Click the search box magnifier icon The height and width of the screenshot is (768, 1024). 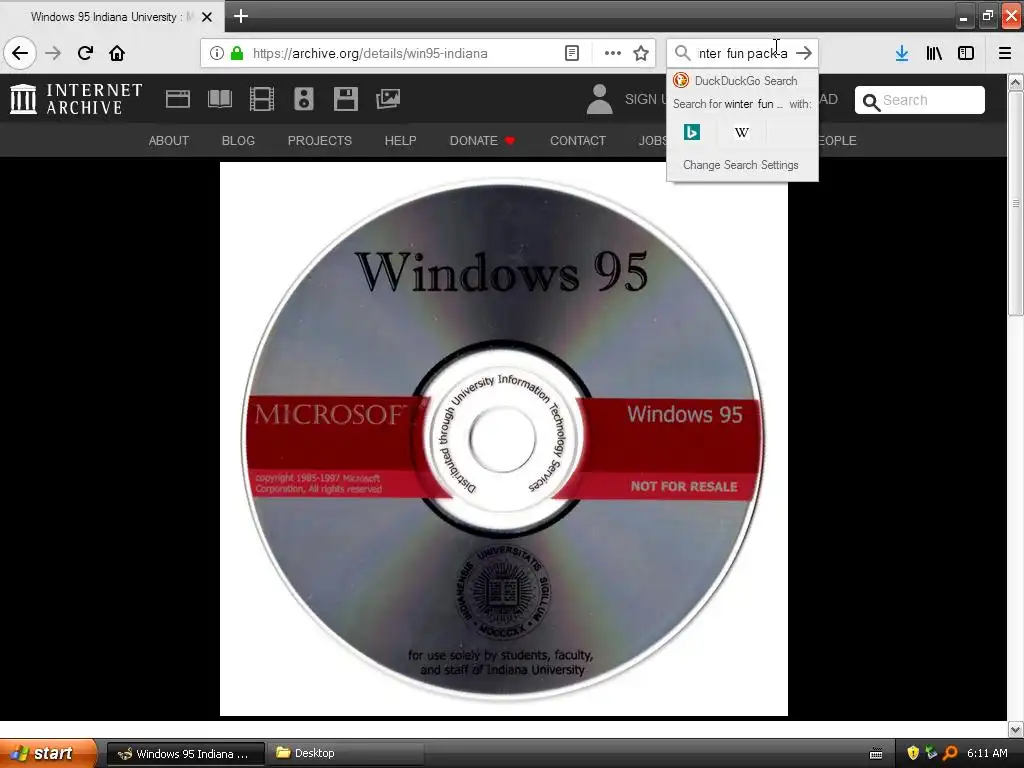coord(682,53)
